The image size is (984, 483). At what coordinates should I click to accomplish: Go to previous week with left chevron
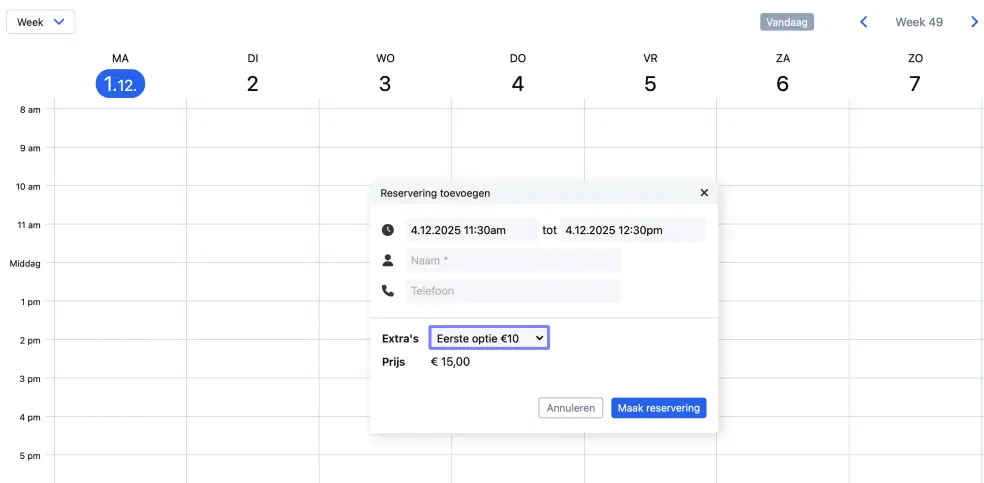(x=864, y=22)
